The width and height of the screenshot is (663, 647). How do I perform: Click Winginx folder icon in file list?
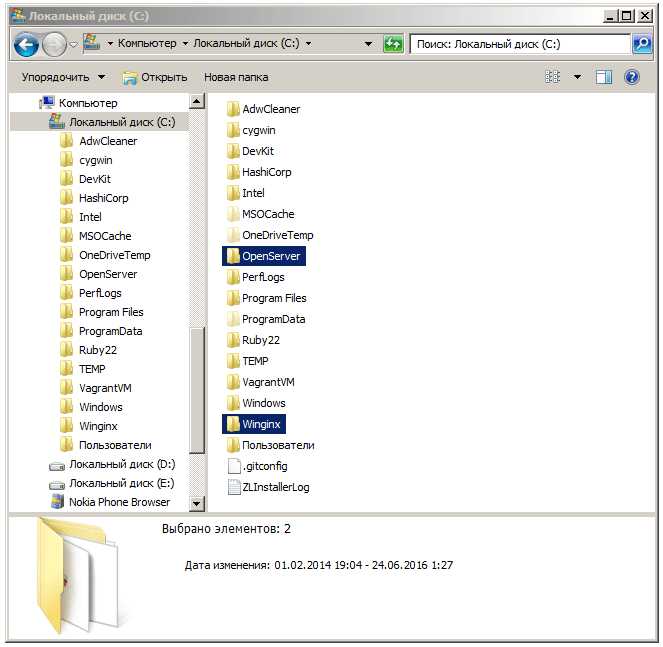(x=233, y=424)
